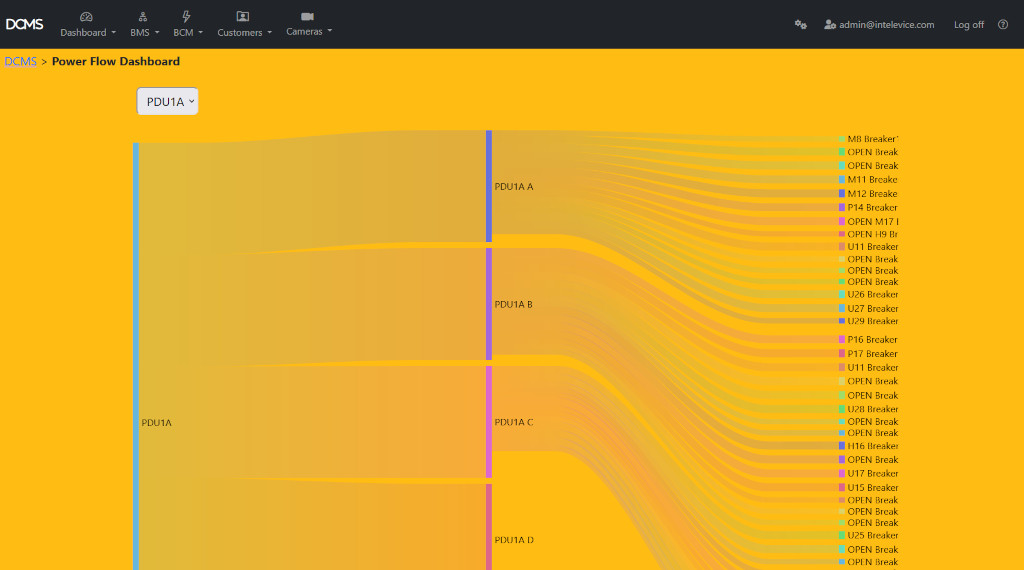Click the H16 Breaker node label

tap(872, 446)
